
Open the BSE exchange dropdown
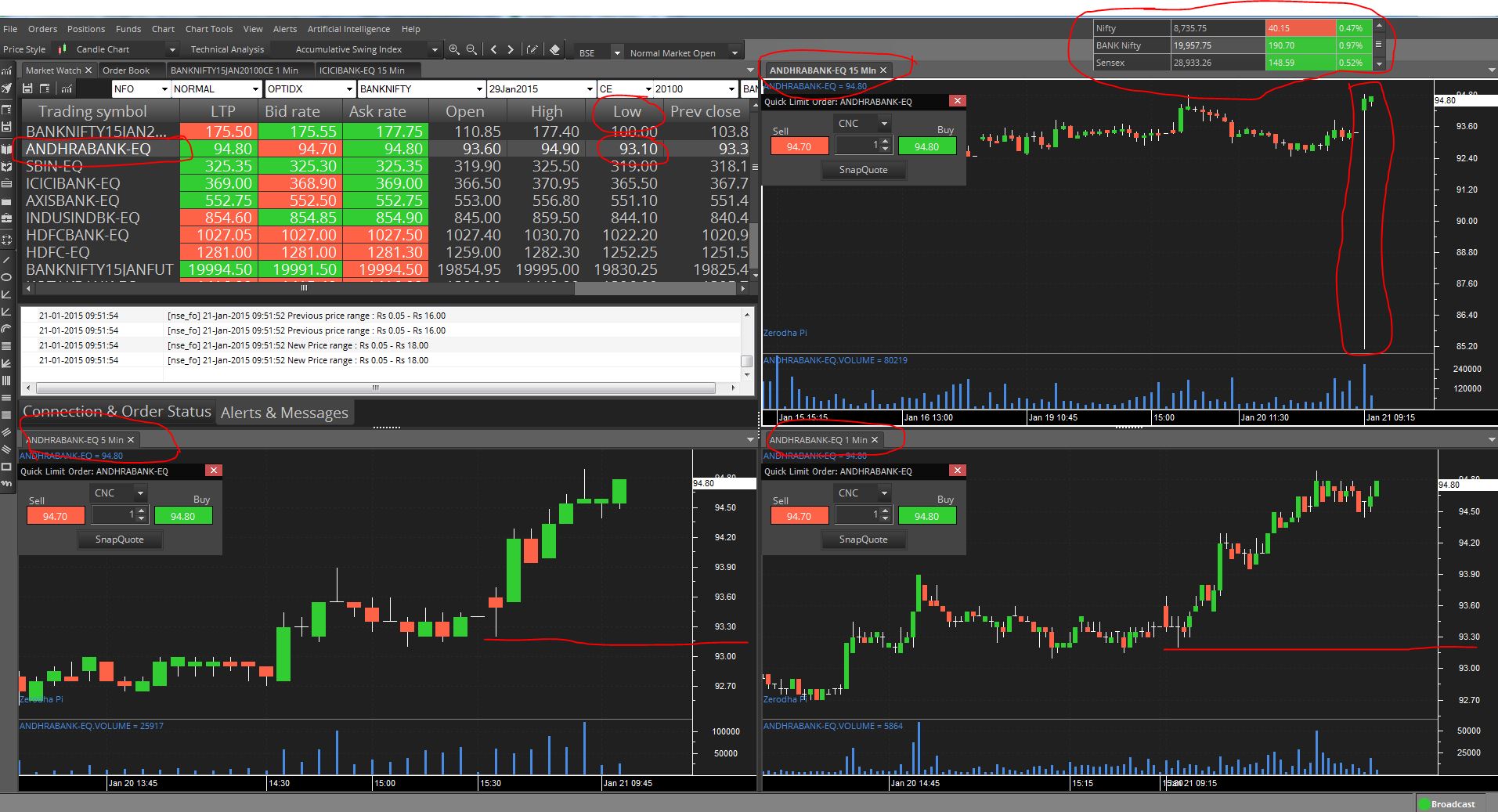click(617, 52)
